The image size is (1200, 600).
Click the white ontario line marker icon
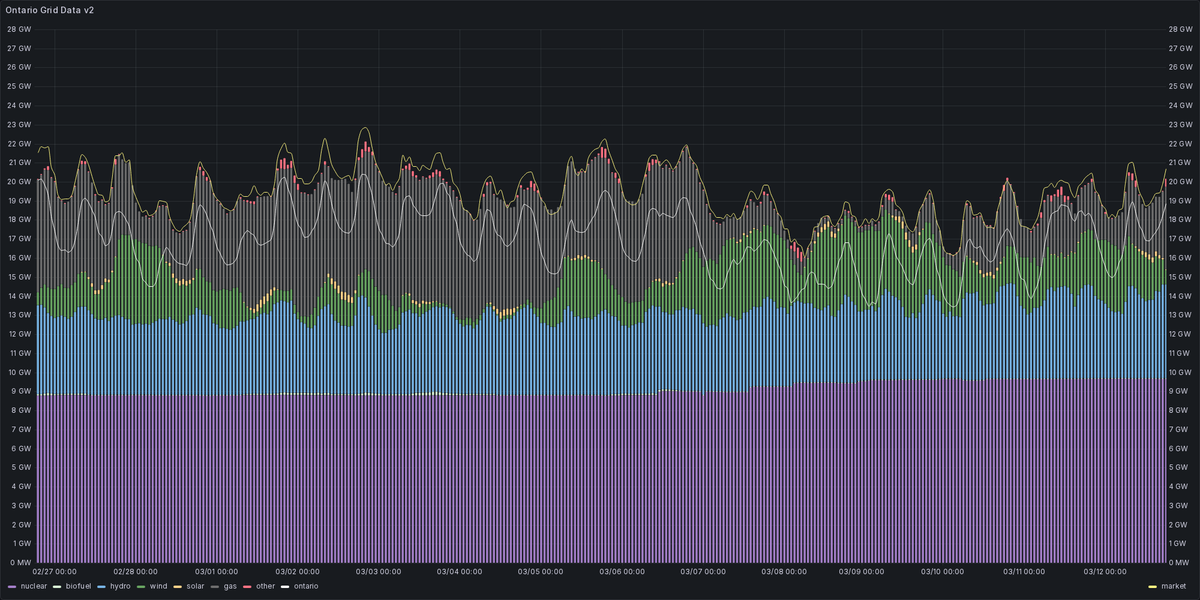pyautogui.click(x=285, y=587)
